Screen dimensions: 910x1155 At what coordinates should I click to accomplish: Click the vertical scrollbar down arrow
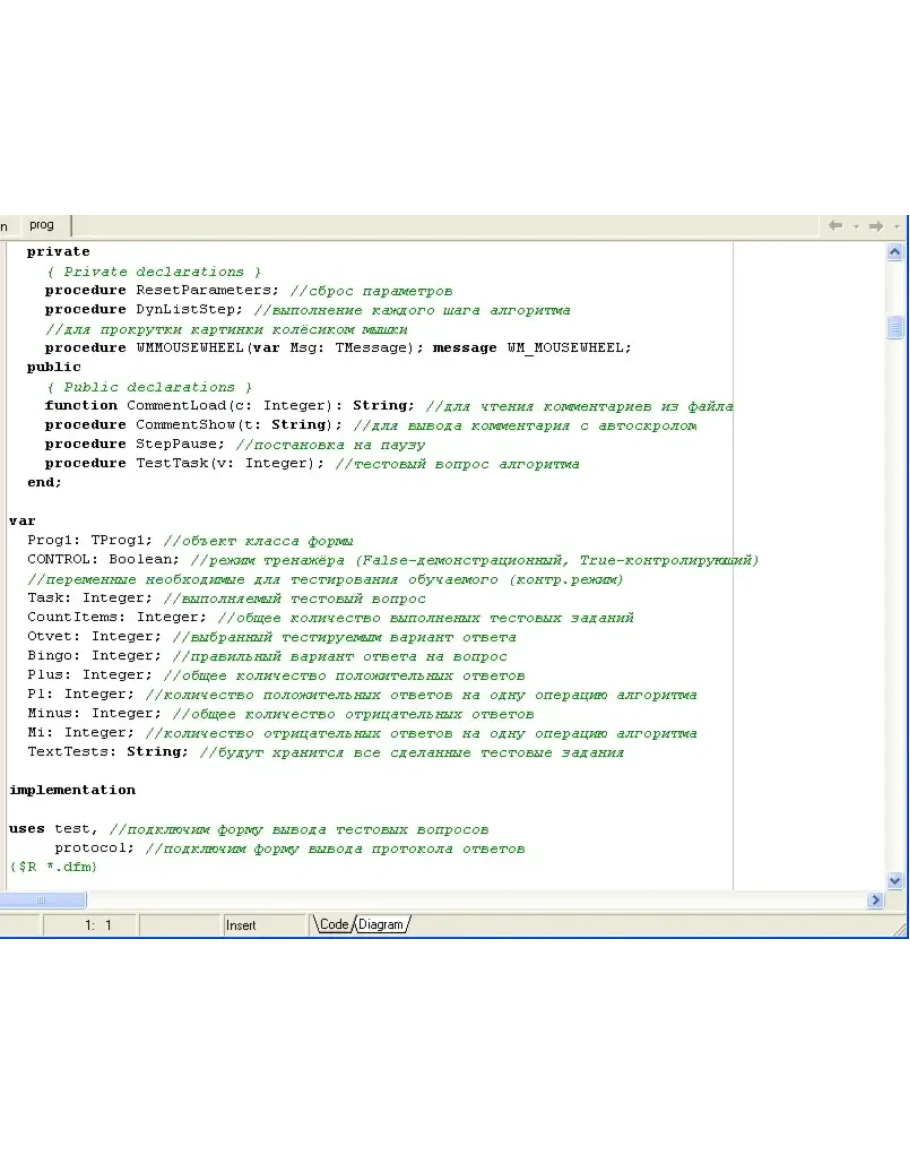[895, 881]
